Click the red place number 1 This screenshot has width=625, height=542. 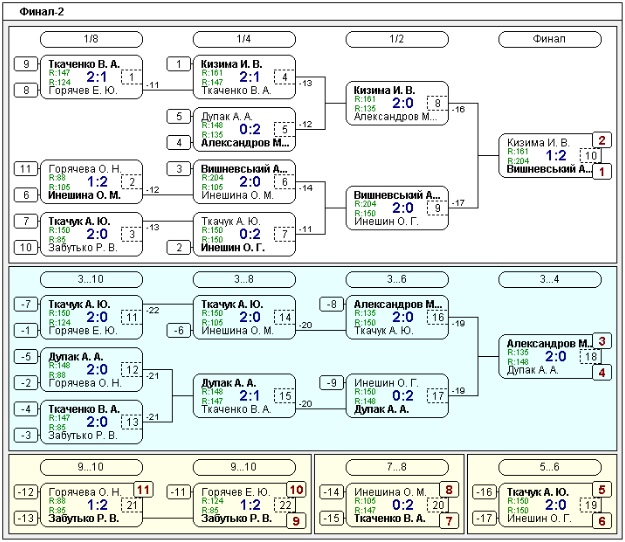[x=602, y=172]
